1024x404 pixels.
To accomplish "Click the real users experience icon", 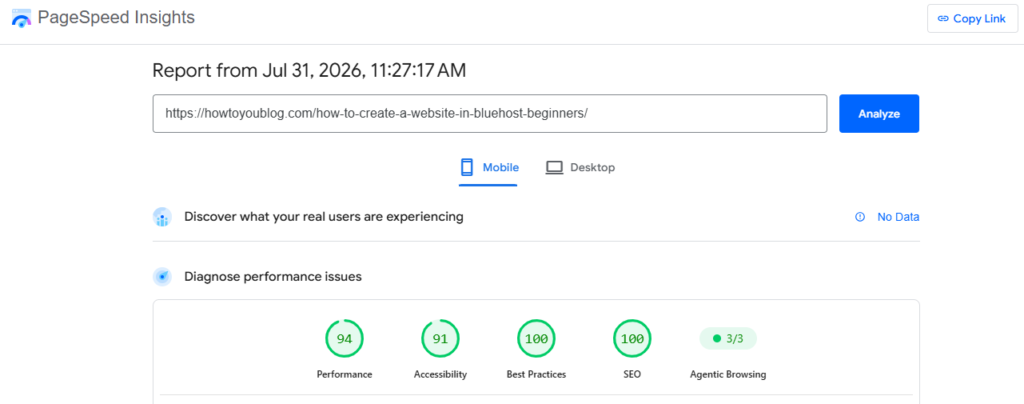I will 162,217.
